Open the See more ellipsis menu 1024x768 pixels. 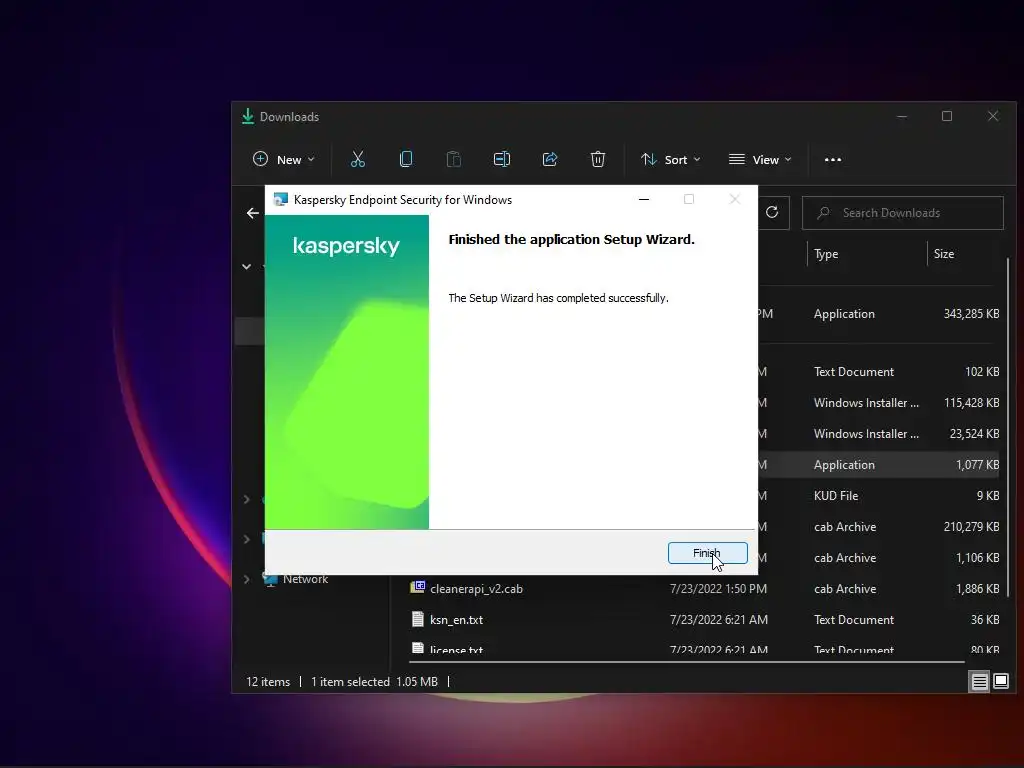pos(833,159)
